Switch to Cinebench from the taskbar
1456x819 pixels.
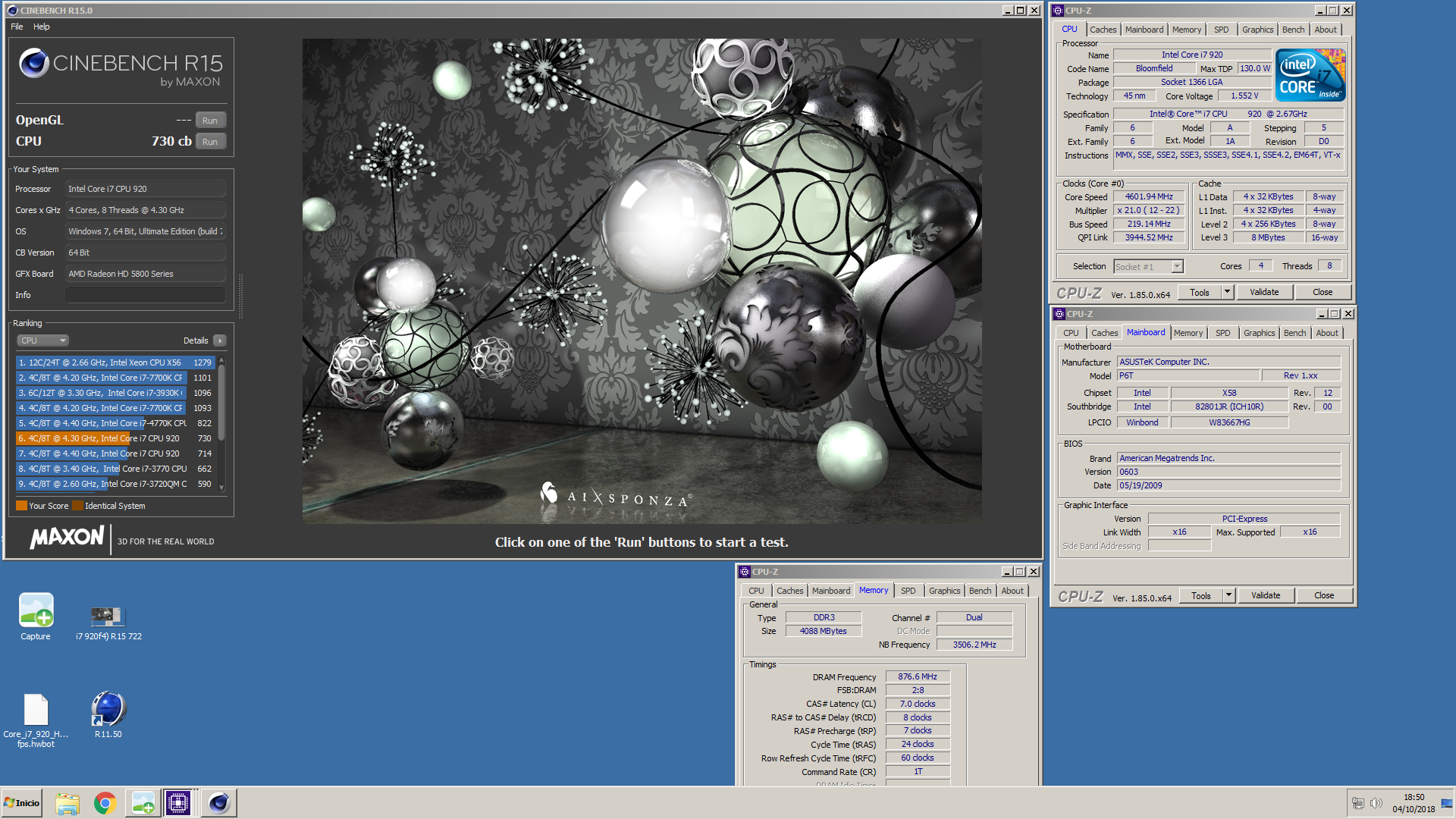218,803
